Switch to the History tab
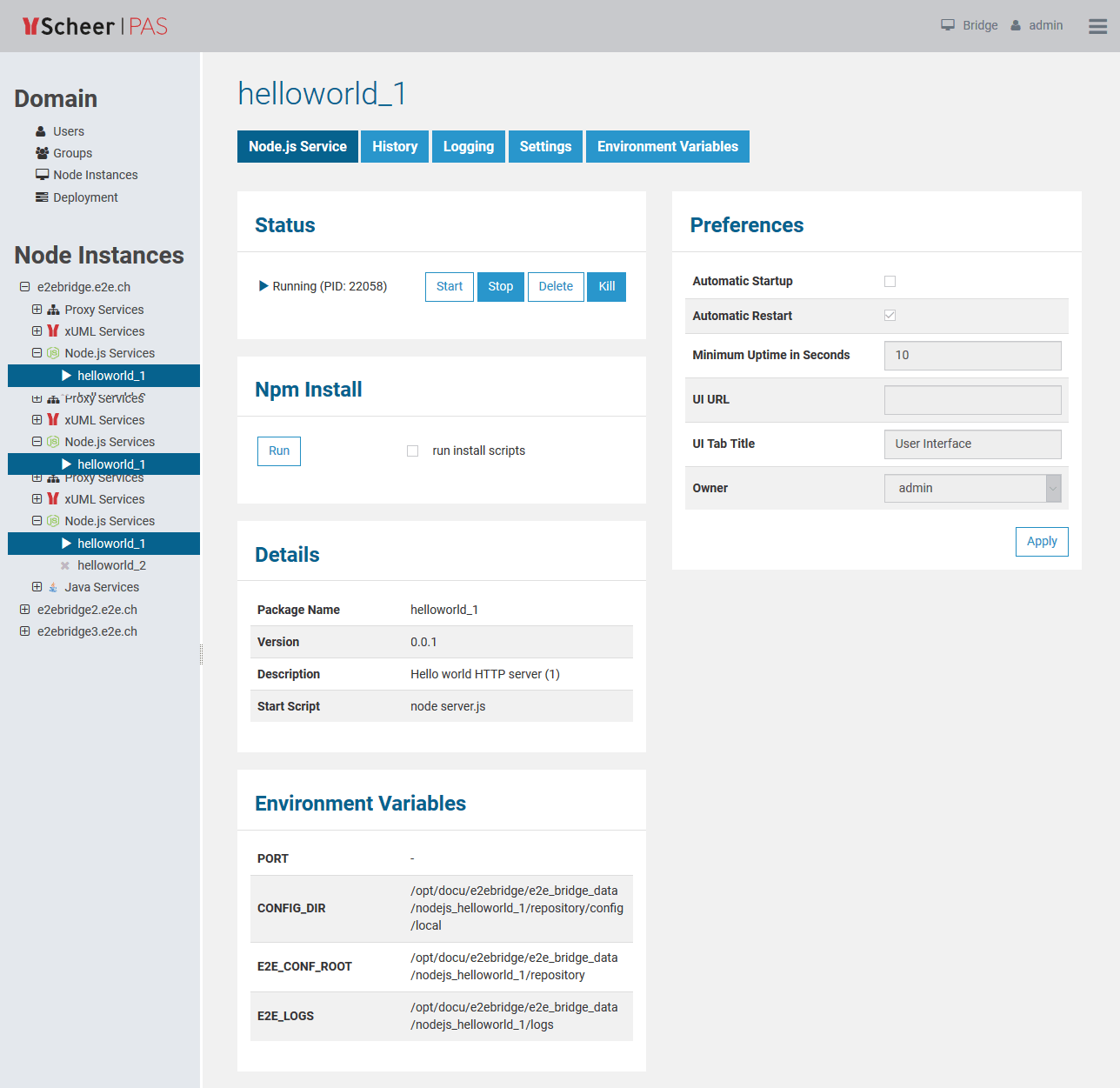The image size is (1120, 1088). [395, 147]
